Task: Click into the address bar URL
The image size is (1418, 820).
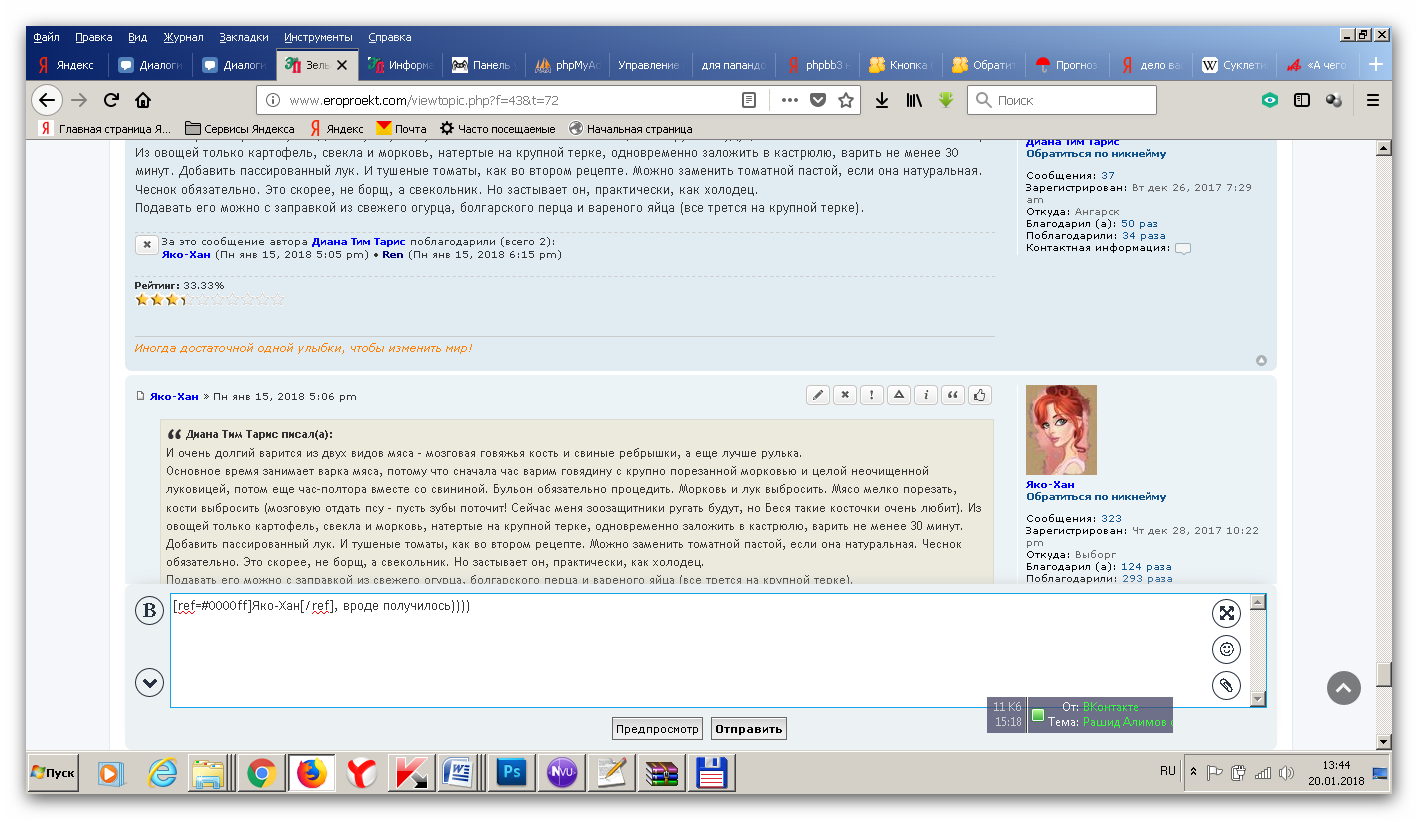Action: pos(510,100)
